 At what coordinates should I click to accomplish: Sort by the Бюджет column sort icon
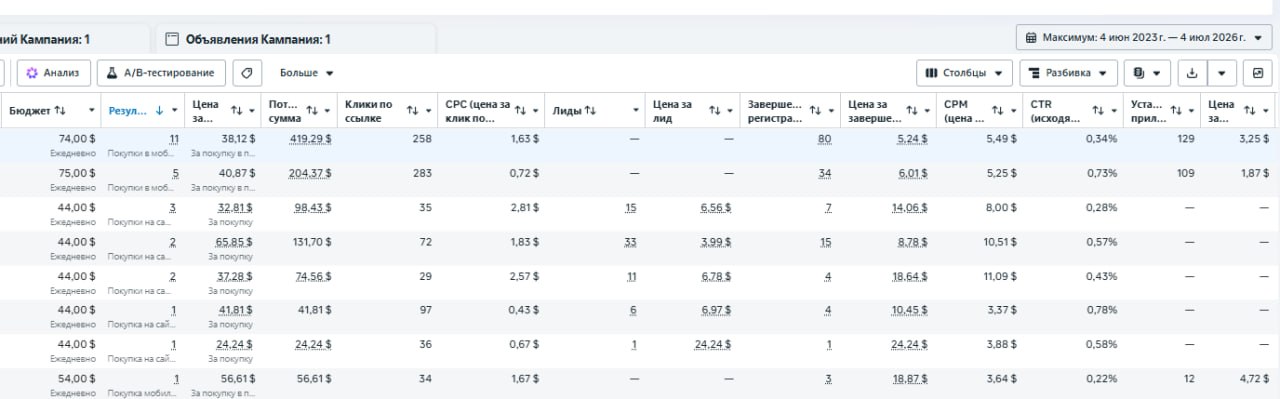click(60, 110)
